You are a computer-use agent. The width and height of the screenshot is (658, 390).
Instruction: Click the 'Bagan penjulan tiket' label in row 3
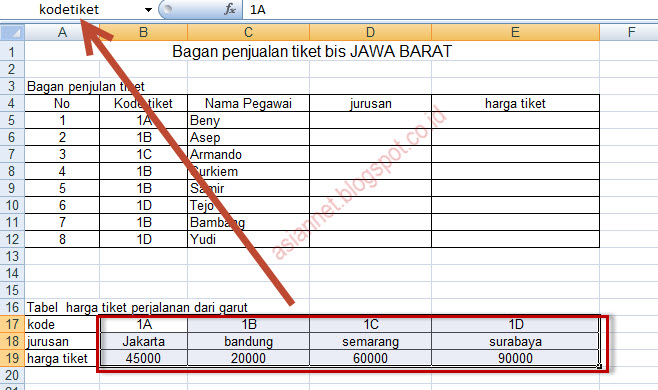pyautogui.click(x=86, y=86)
